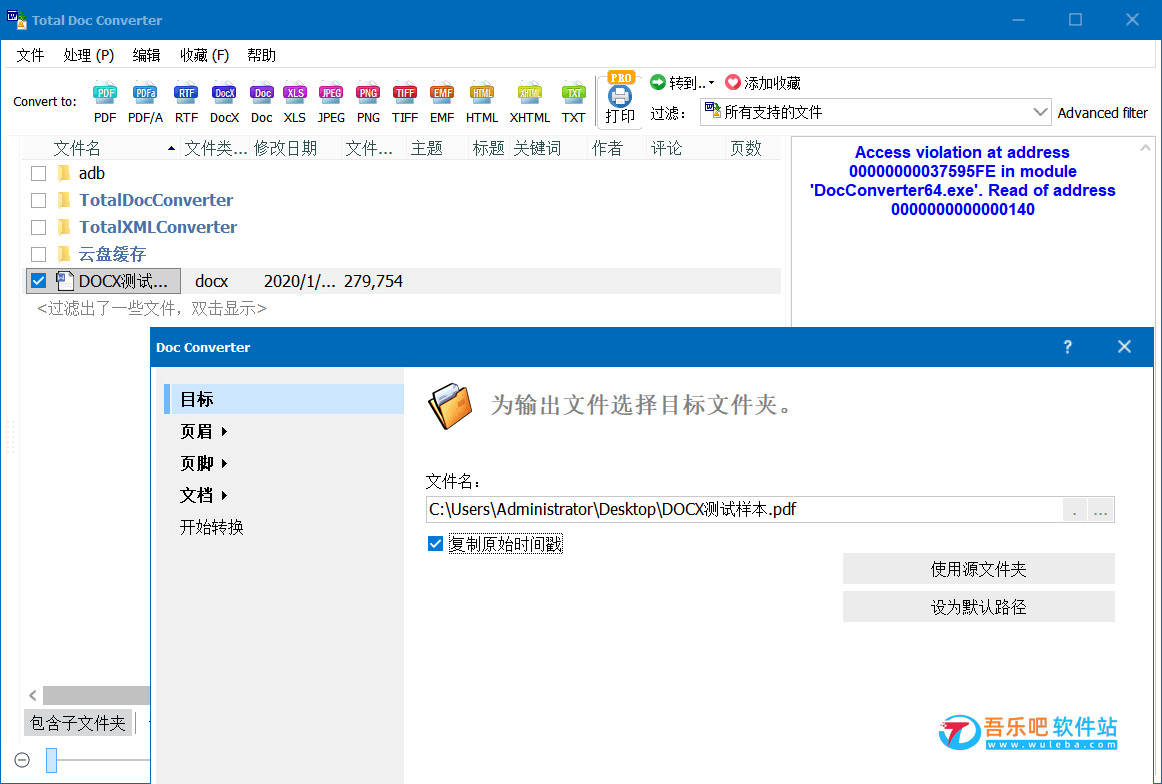Choose JPEG output format icon
This screenshot has width=1162, height=784.
[331, 102]
